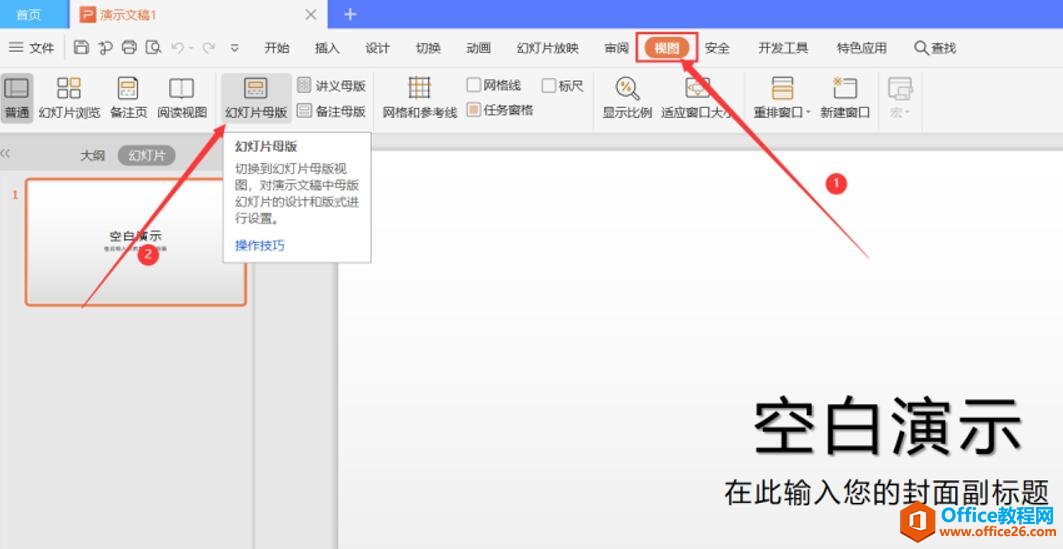Screen dimensions: 1063x549
Task: Switch to 幻灯片 thumbnails pane
Action: [x=146, y=155]
